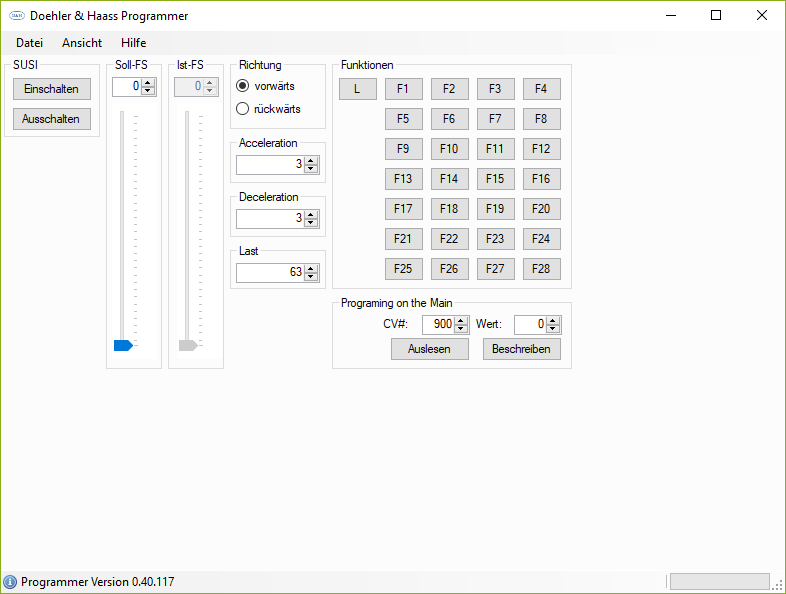Toggle function F2
The width and height of the screenshot is (786, 594).
click(x=450, y=89)
